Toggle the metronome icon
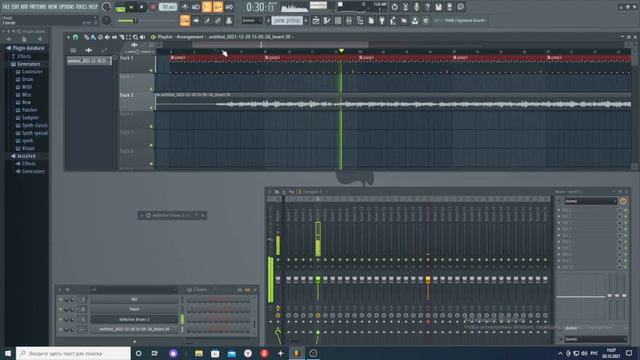This screenshot has width=640, height=360. pos(185,7)
